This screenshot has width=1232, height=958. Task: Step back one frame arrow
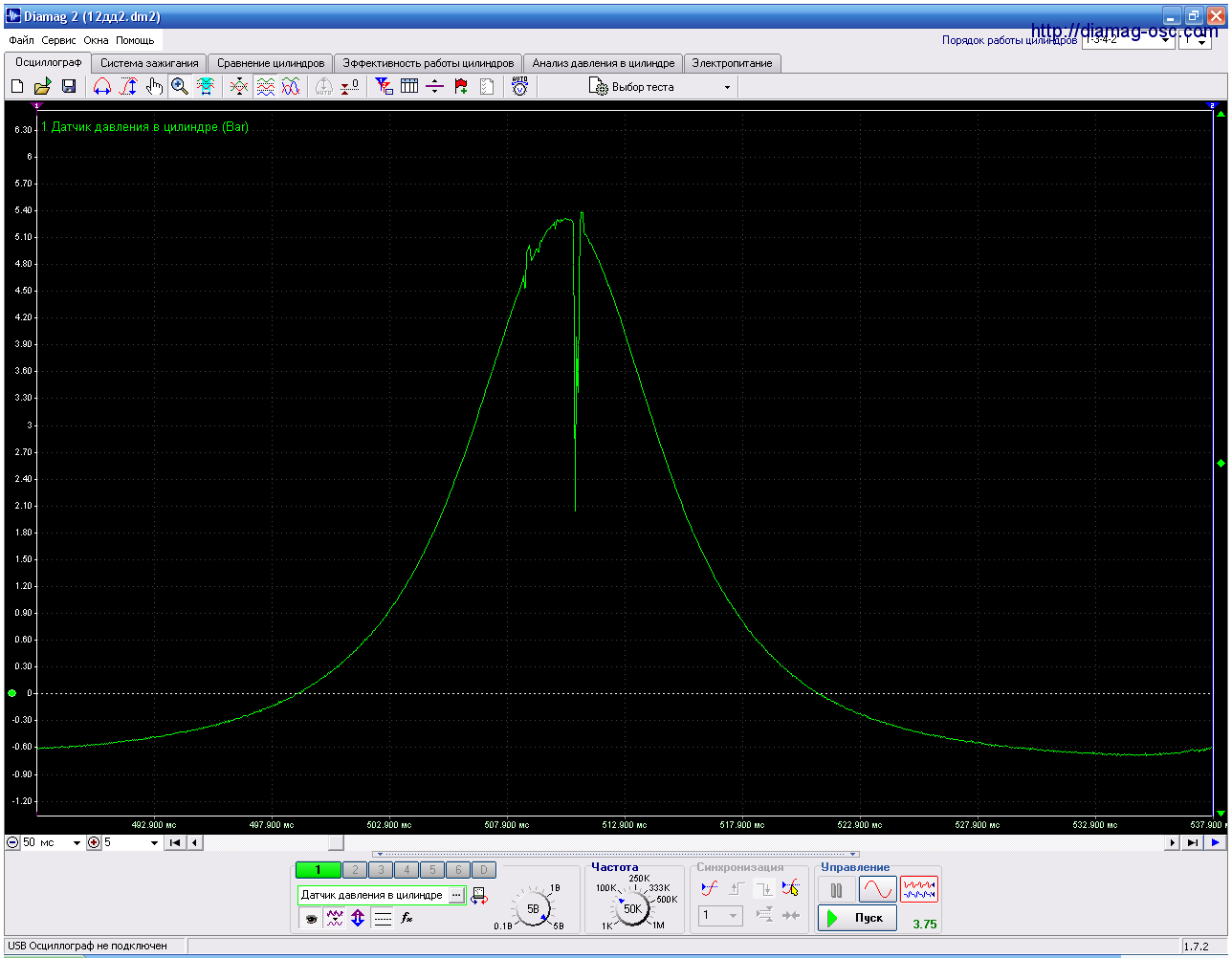pos(195,843)
